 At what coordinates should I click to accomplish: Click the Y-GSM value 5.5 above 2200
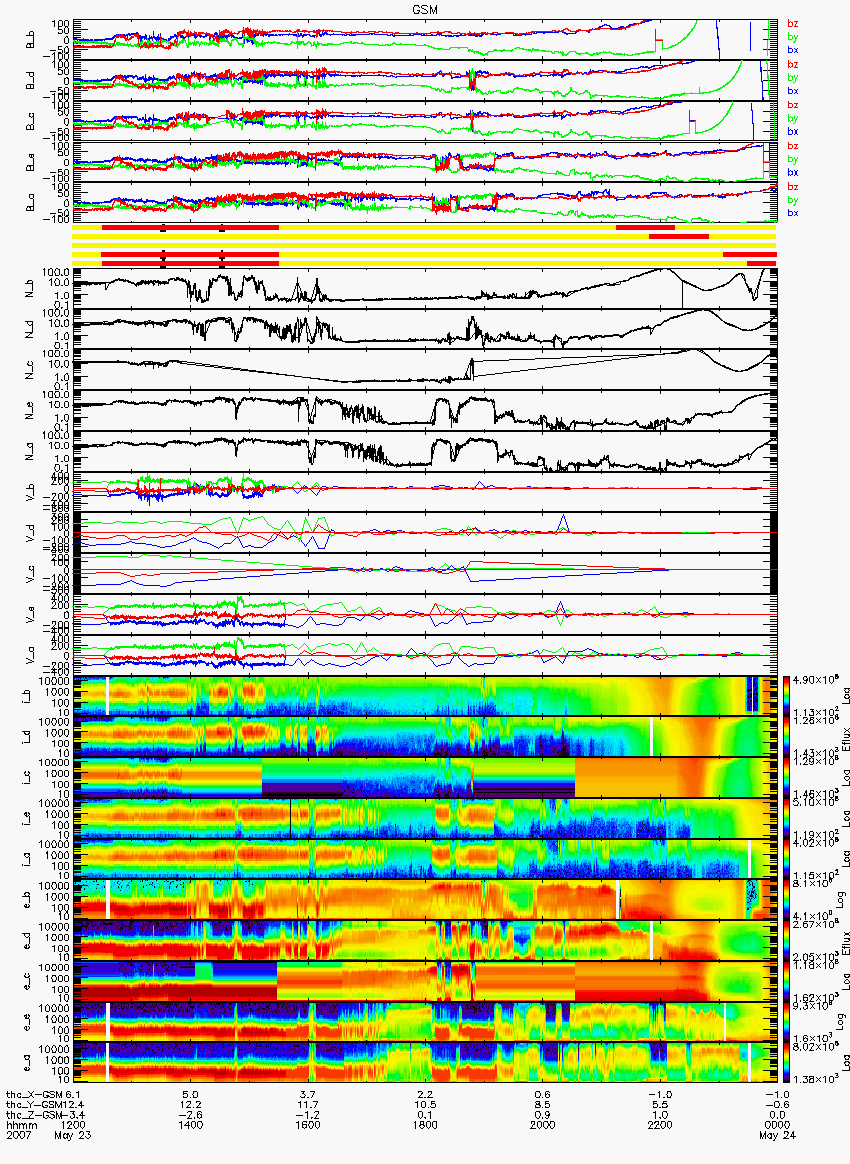[x=659, y=1105]
